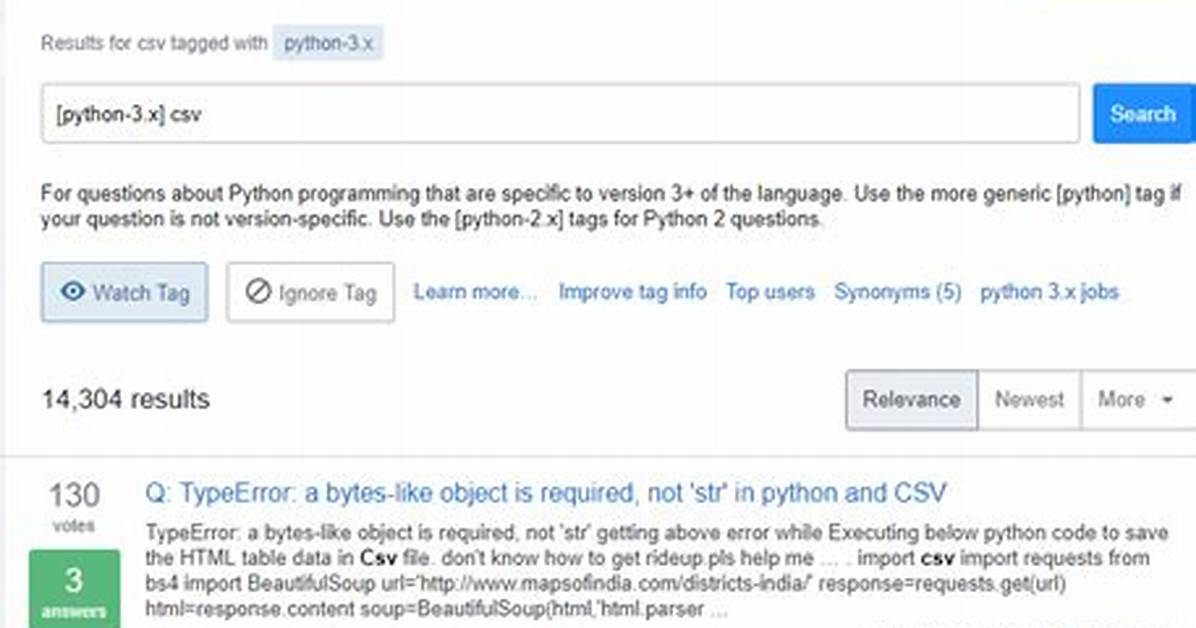Open the python 3.x jobs link

(1050, 292)
